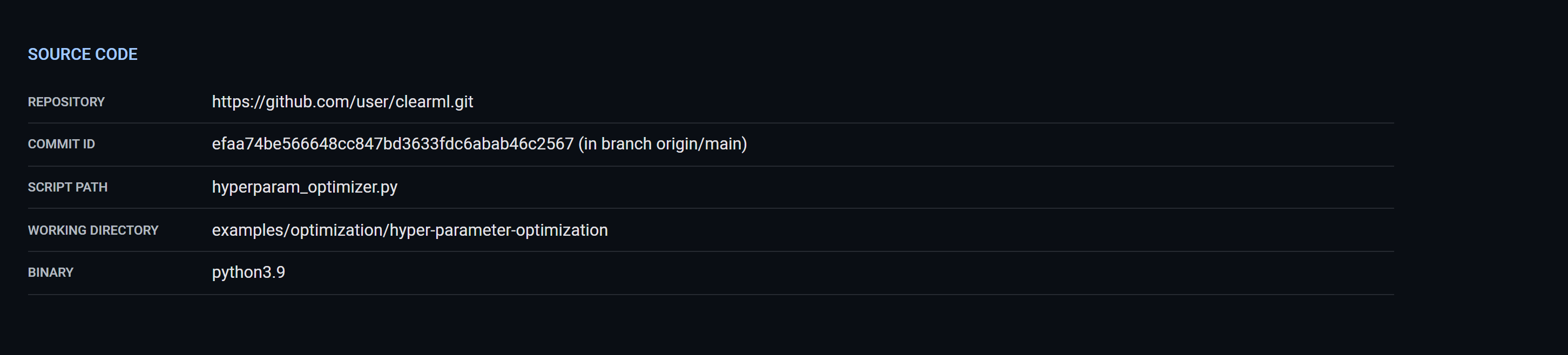Select the binary value python3.9
The width and height of the screenshot is (1568, 355).
point(248,272)
